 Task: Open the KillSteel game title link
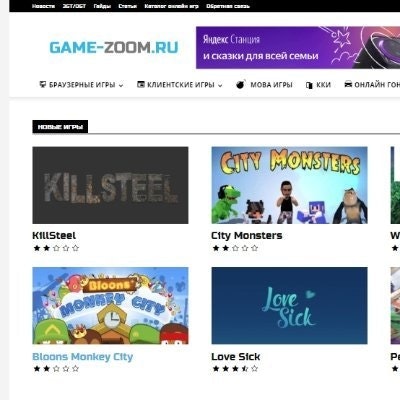coord(54,235)
